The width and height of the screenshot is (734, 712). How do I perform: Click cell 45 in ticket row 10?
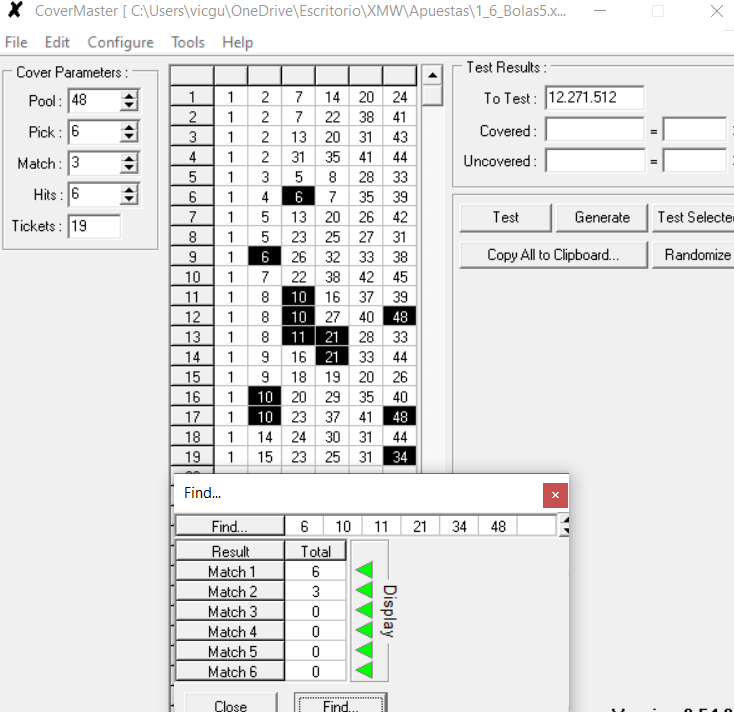[400, 277]
